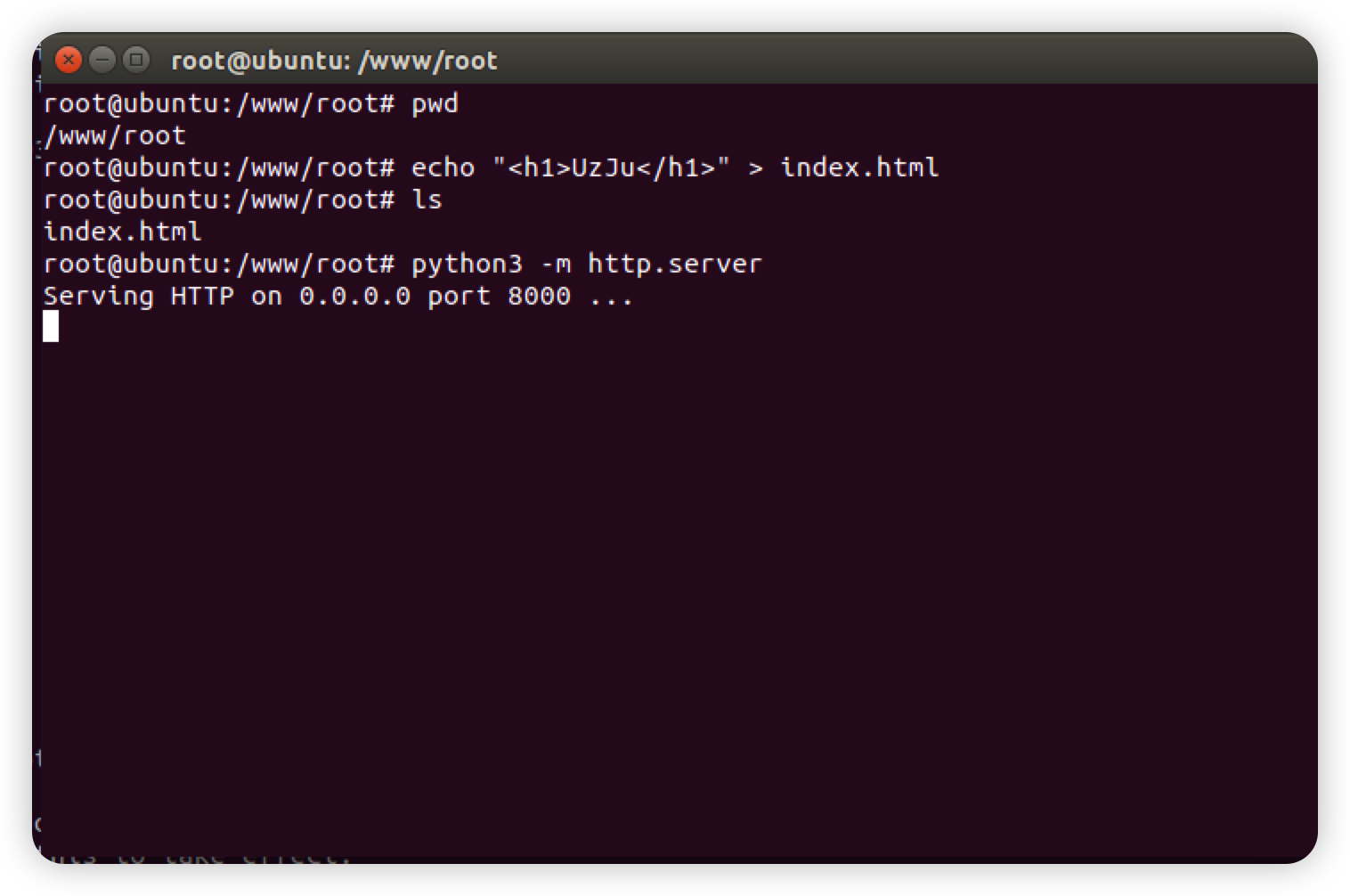Screen dimensions: 1350x896
Task: Click the -m flag in python command
Action: [555, 265]
